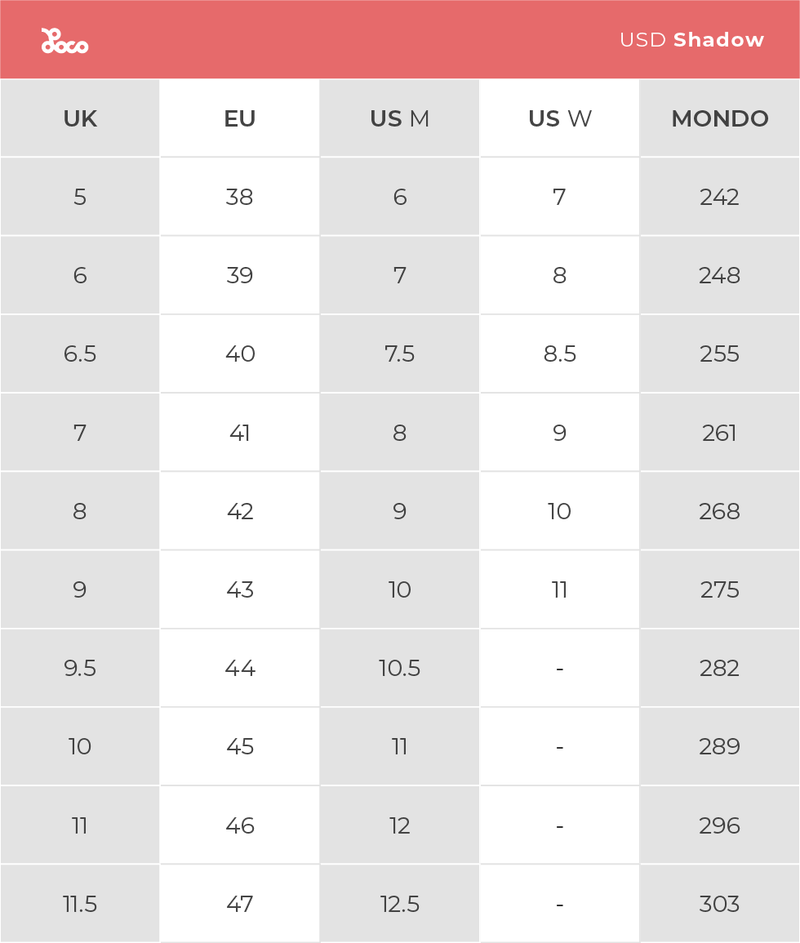
Task: Click the USD Shadow title text
Action: 691,40
